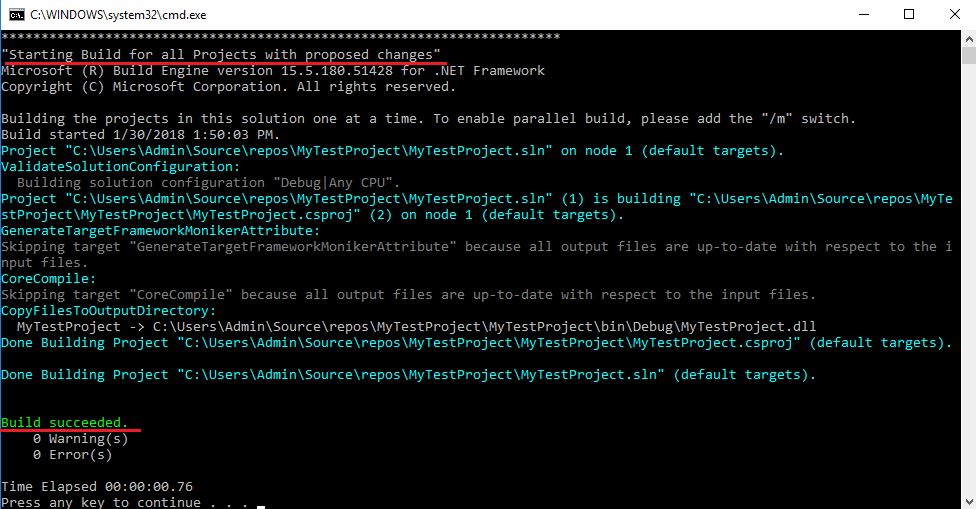Click the "Time Elapsed 00:00:00.76" text
The width and height of the screenshot is (976, 509).
(97, 487)
